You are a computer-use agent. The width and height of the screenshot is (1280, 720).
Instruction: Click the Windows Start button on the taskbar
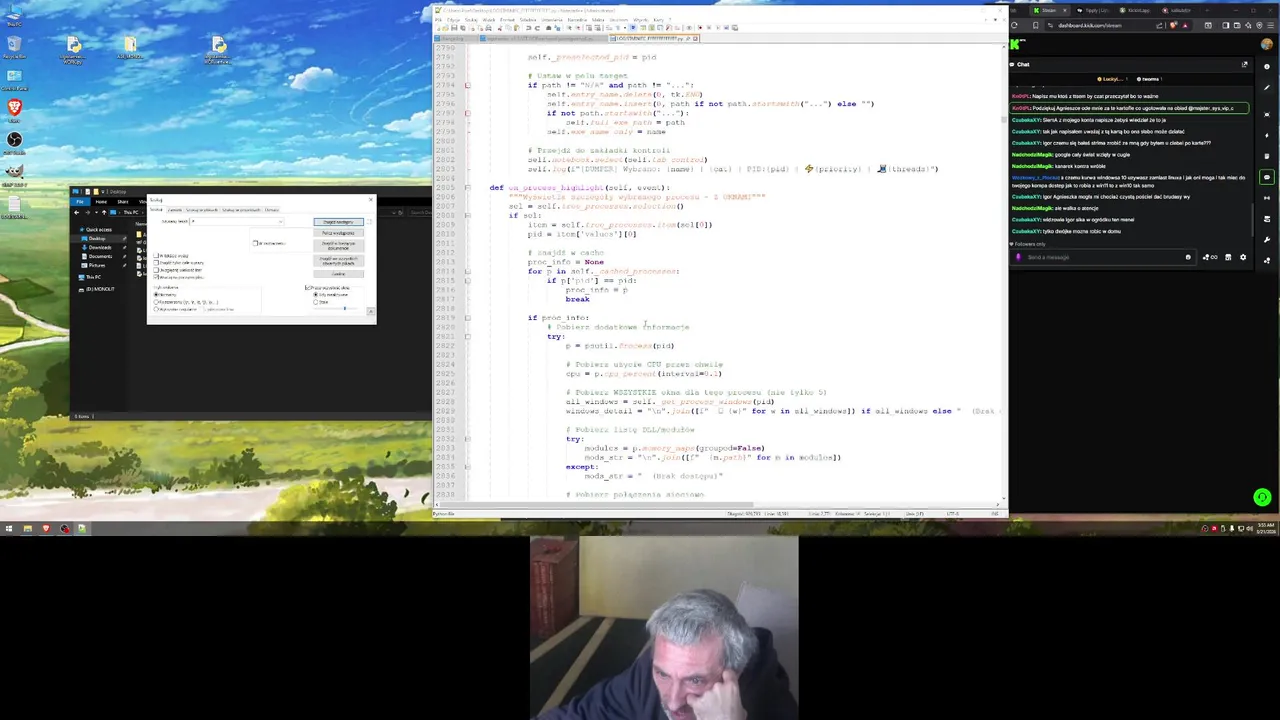coord(8,528)
